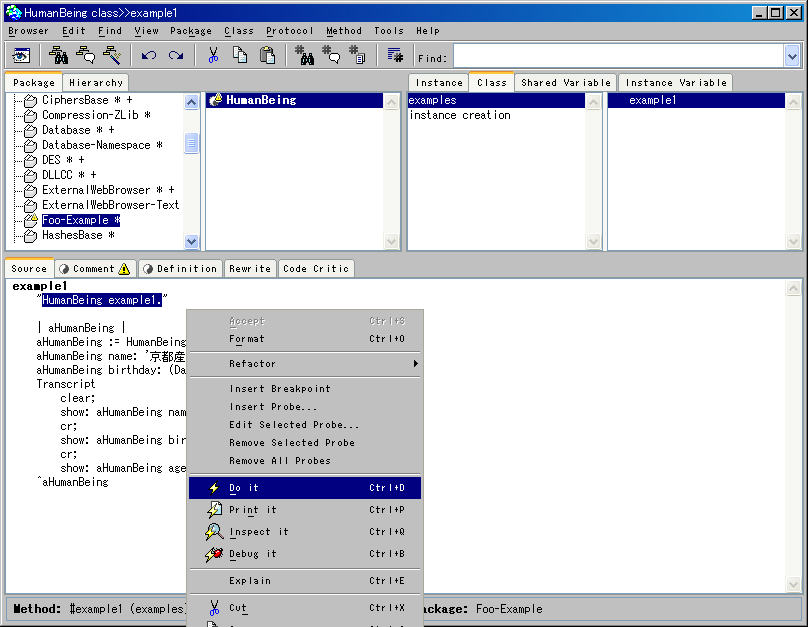Viewport: 808px width, 627px height.
Task: Switch to the Rewrite tab
Action: pyautogui.click(x=250, y=269)
